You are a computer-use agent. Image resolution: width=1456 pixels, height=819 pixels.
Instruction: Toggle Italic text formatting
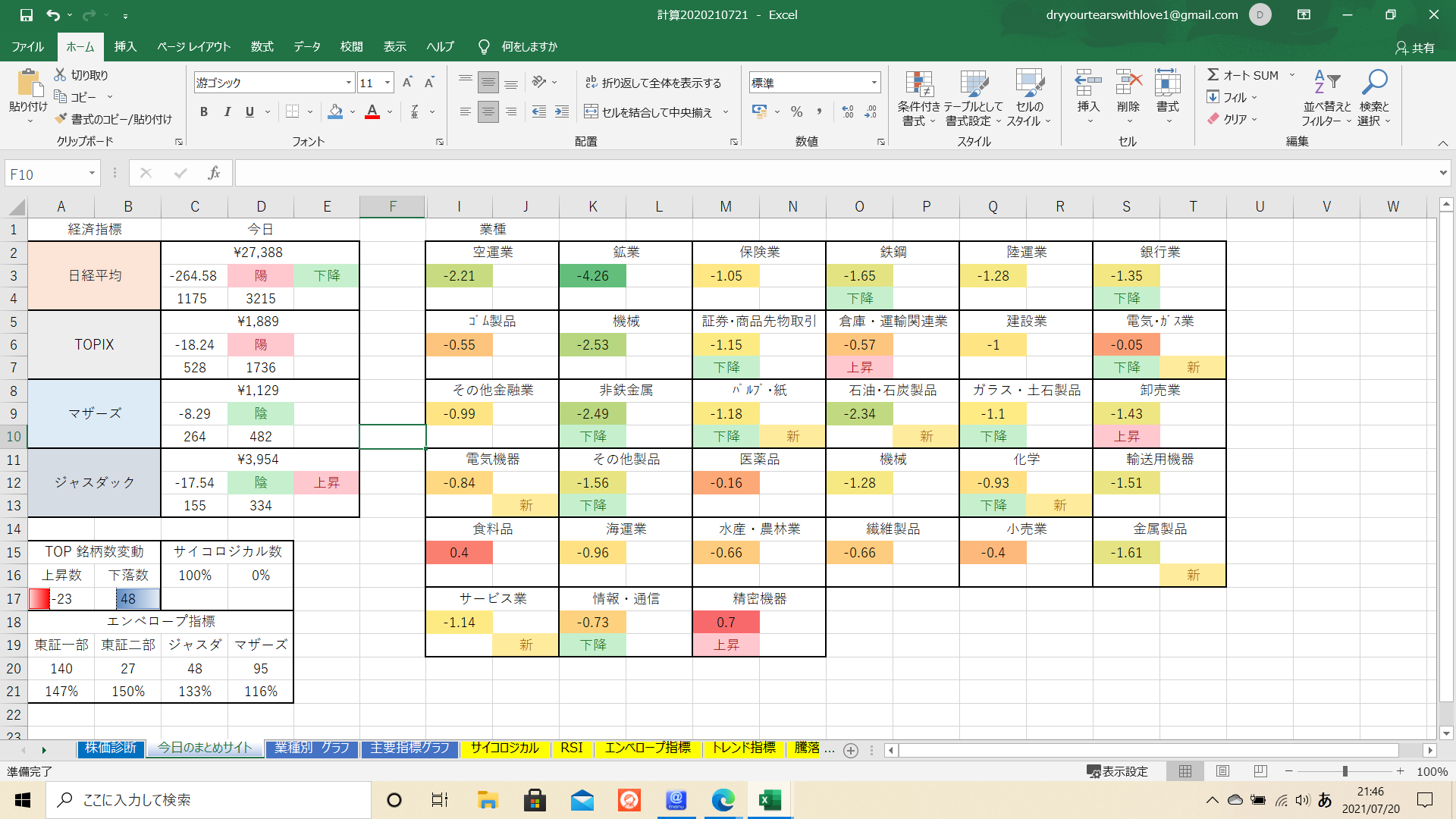click(227, 111)
